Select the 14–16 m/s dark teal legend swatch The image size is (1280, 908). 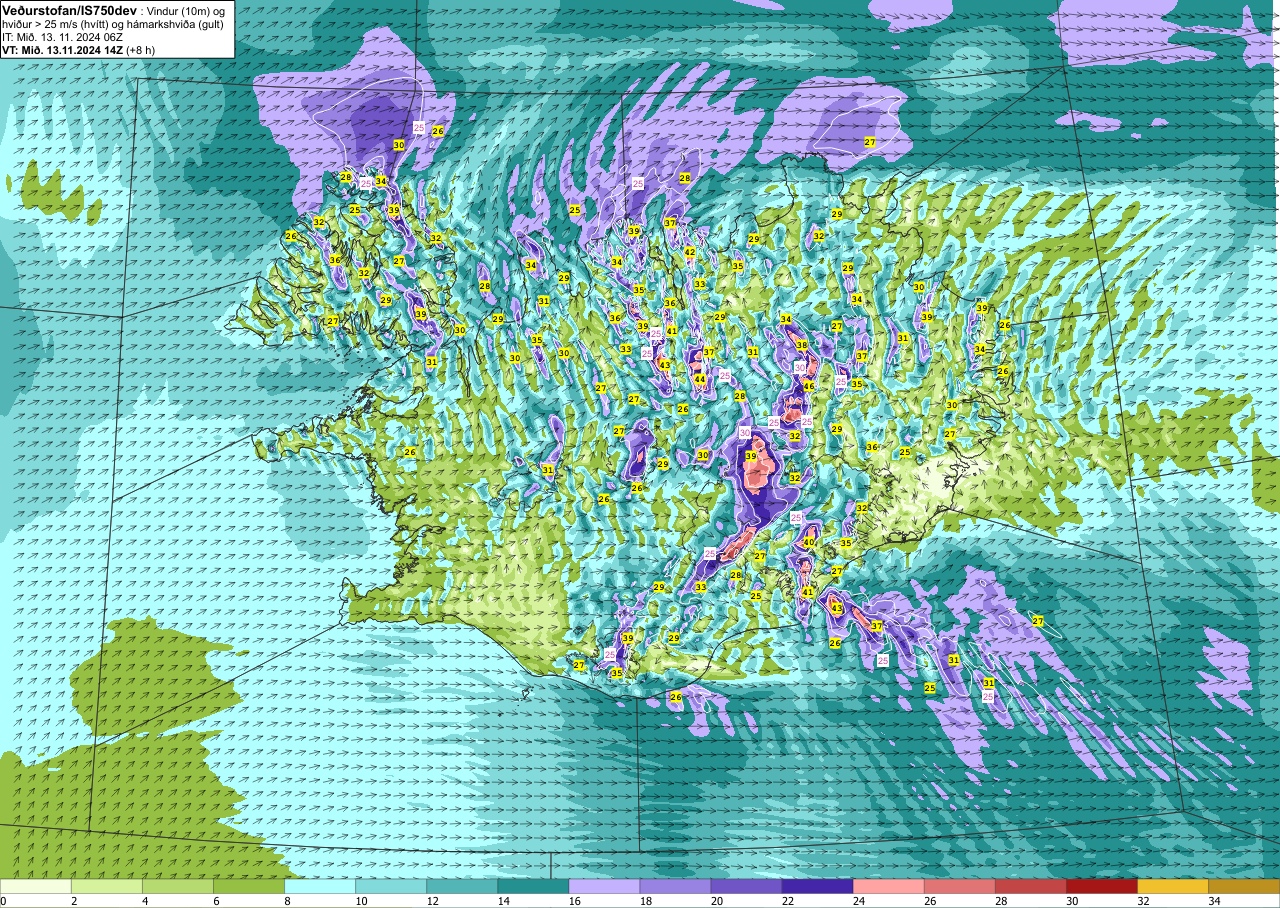(x=533, y=886)
